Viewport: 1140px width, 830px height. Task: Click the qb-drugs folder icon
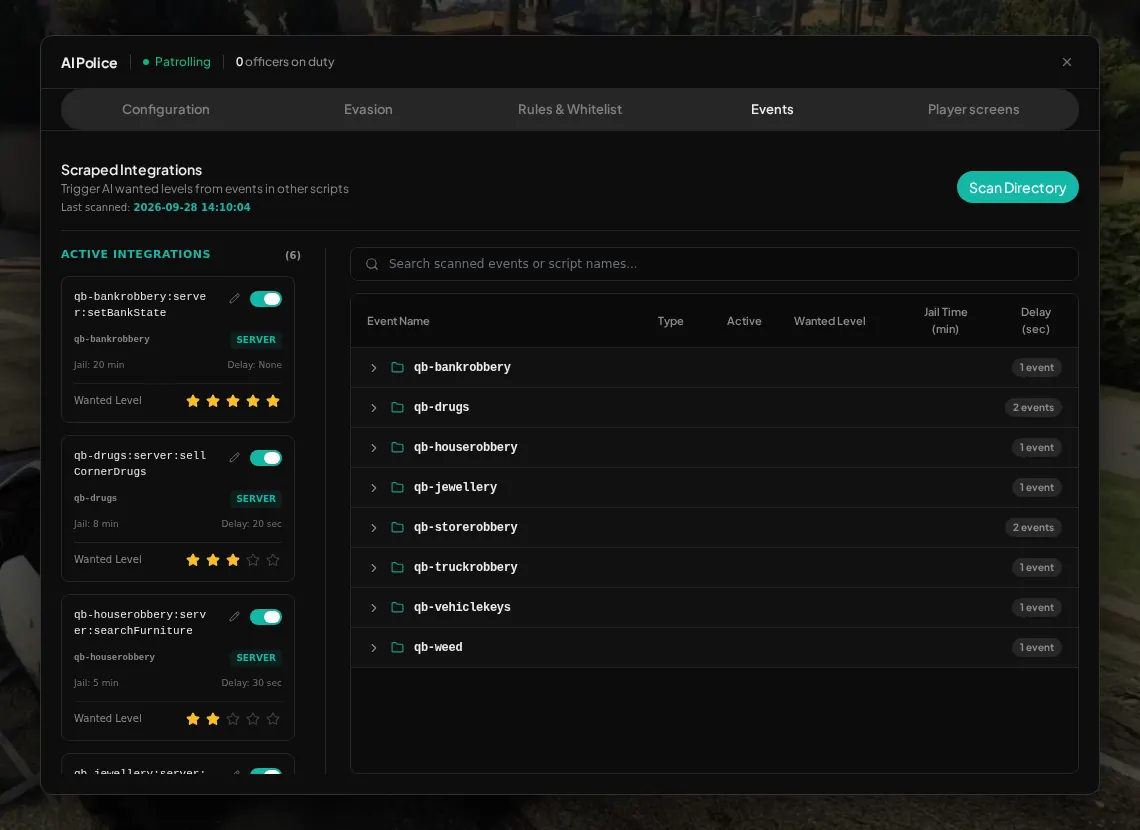pos(397,407)
